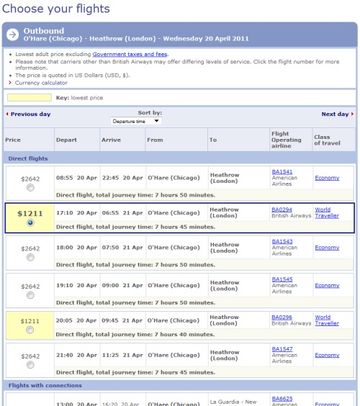Go to Previous day flights
The width and height of the screenshot is (360, 406).
[x=30, y=114]
